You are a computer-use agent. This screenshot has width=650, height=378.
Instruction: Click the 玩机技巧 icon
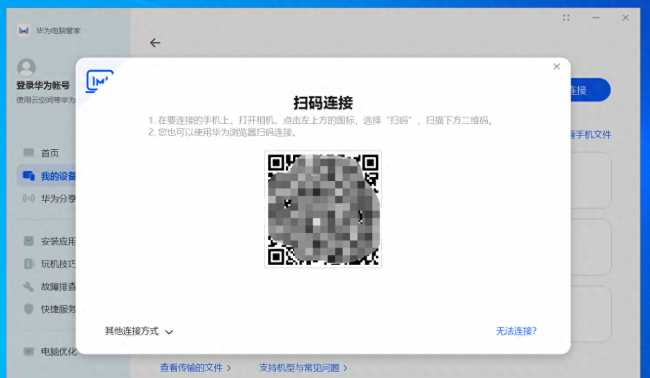(x=29, y=264)
